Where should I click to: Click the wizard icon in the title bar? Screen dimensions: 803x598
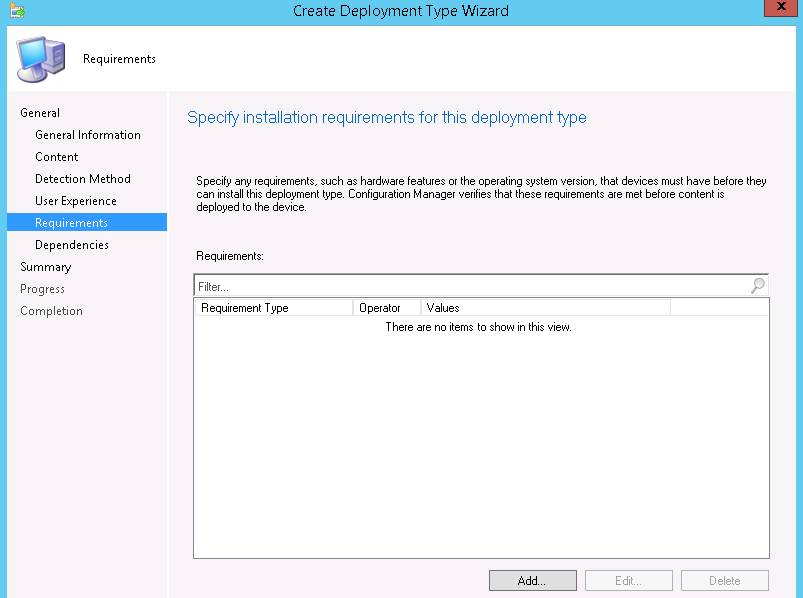click(14, 8)
